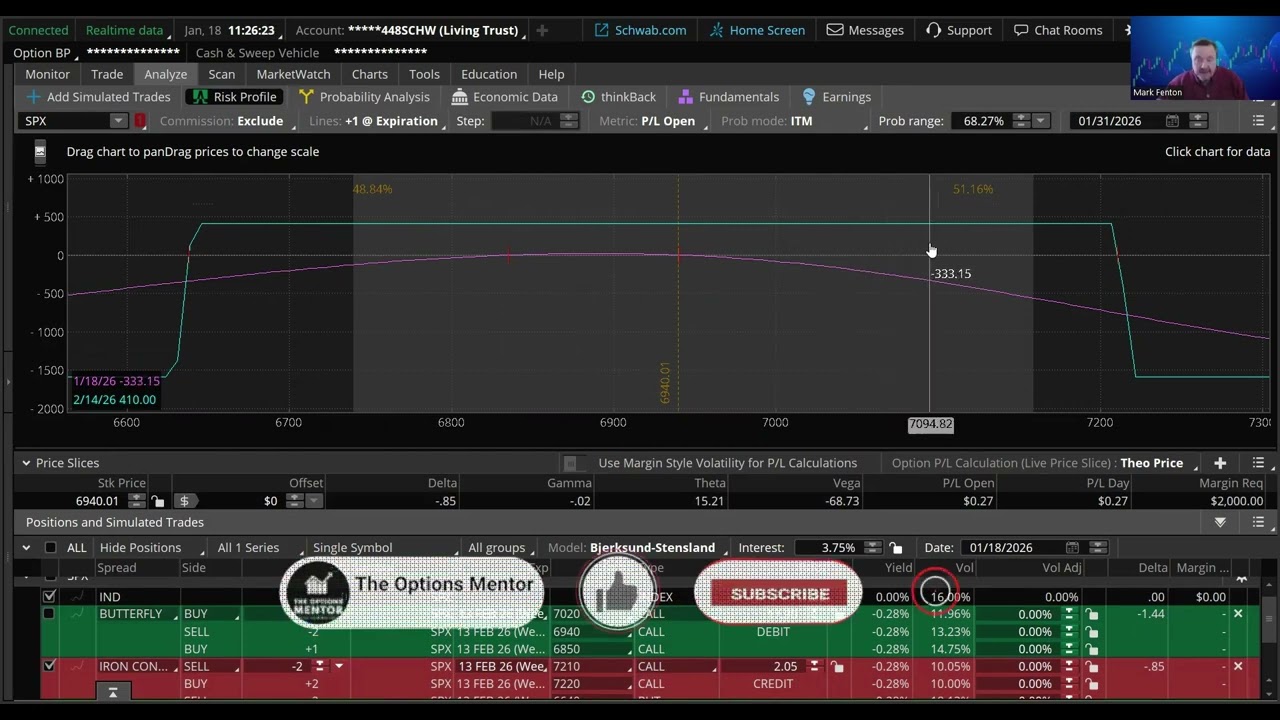The height and width of the screenshot is (720, 1280).
Task: Add a new account tab with plus icon
Action: point(542,30)
